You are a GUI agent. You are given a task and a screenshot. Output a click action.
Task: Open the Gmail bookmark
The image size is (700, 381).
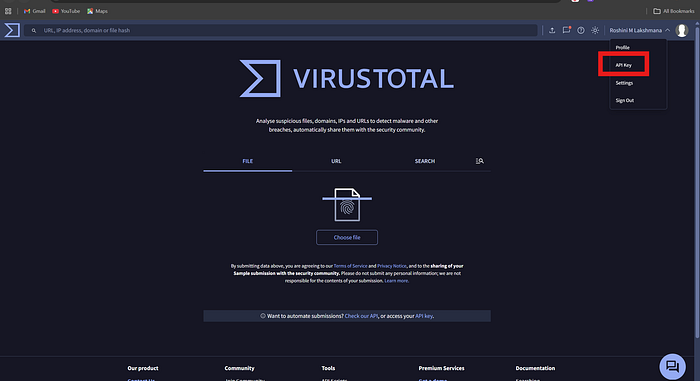(34, 11)
